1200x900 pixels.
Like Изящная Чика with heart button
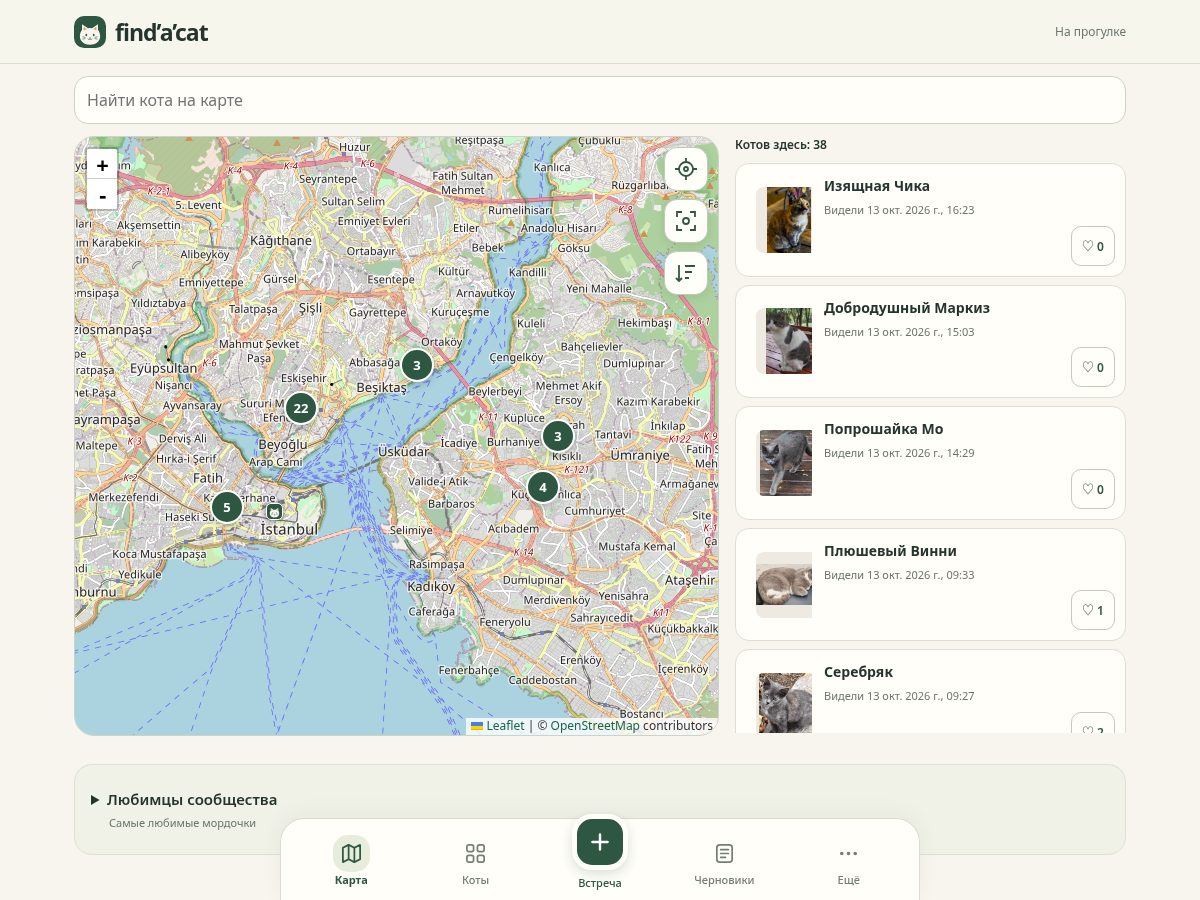pyautogui.click(x=1093, y=246)
